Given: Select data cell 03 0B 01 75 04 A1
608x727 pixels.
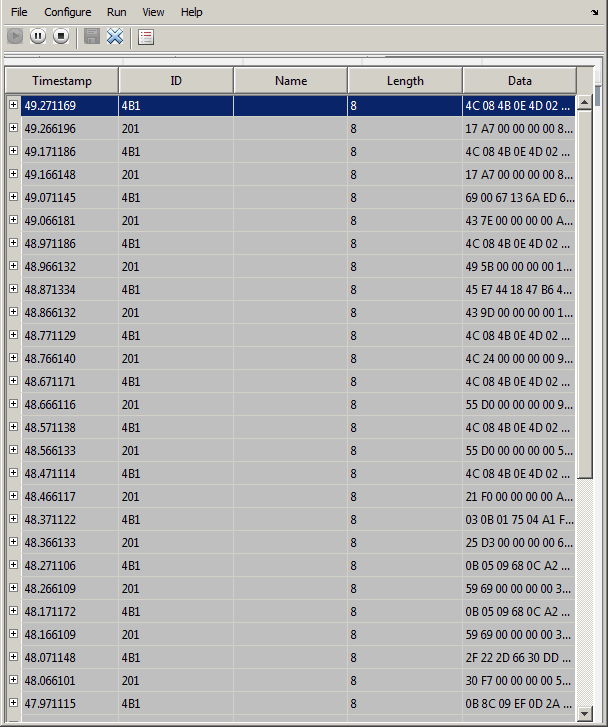Looking at the screenshot, I should (519, 520).
